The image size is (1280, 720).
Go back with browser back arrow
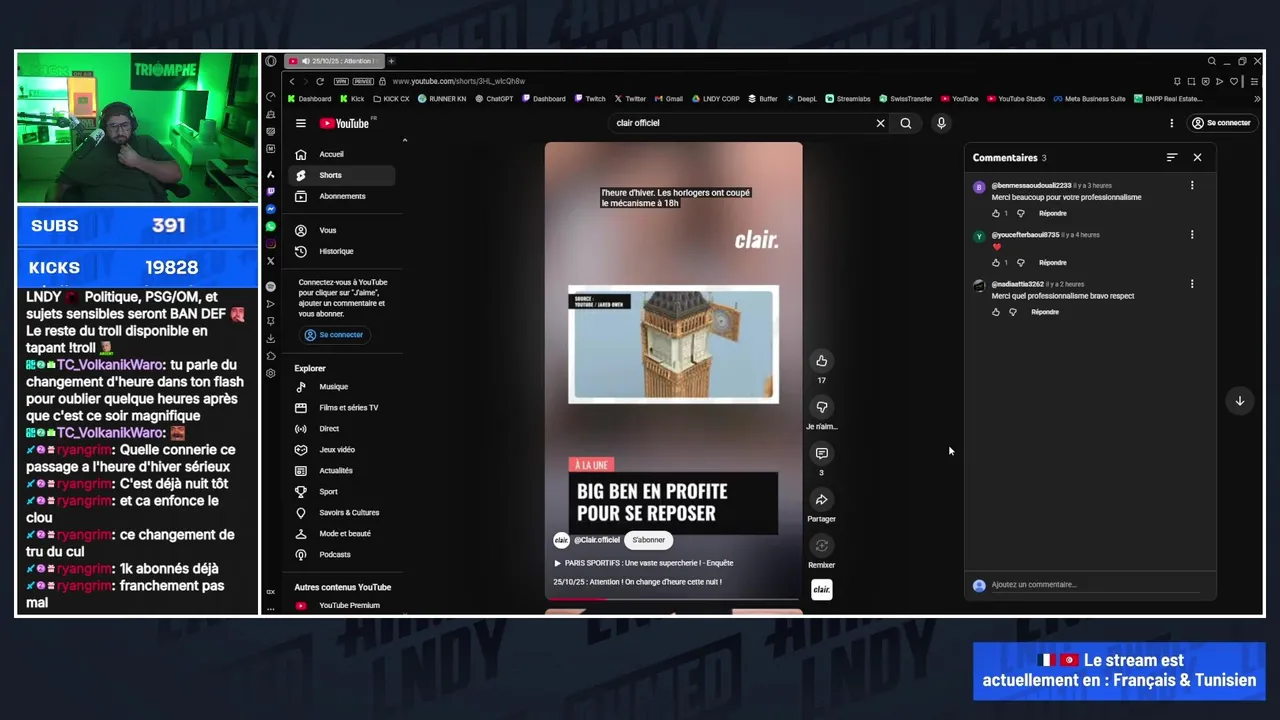tap(292, 81)
